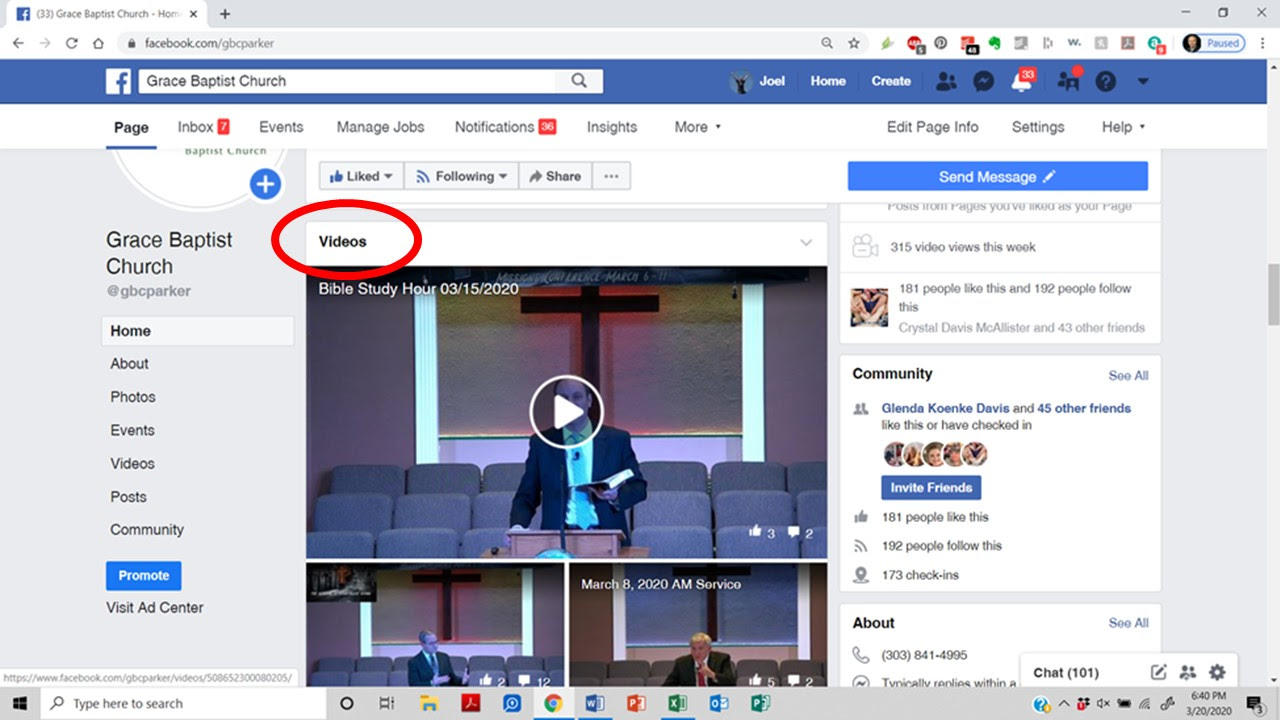Click the Chrome home button

pos(98,43)
